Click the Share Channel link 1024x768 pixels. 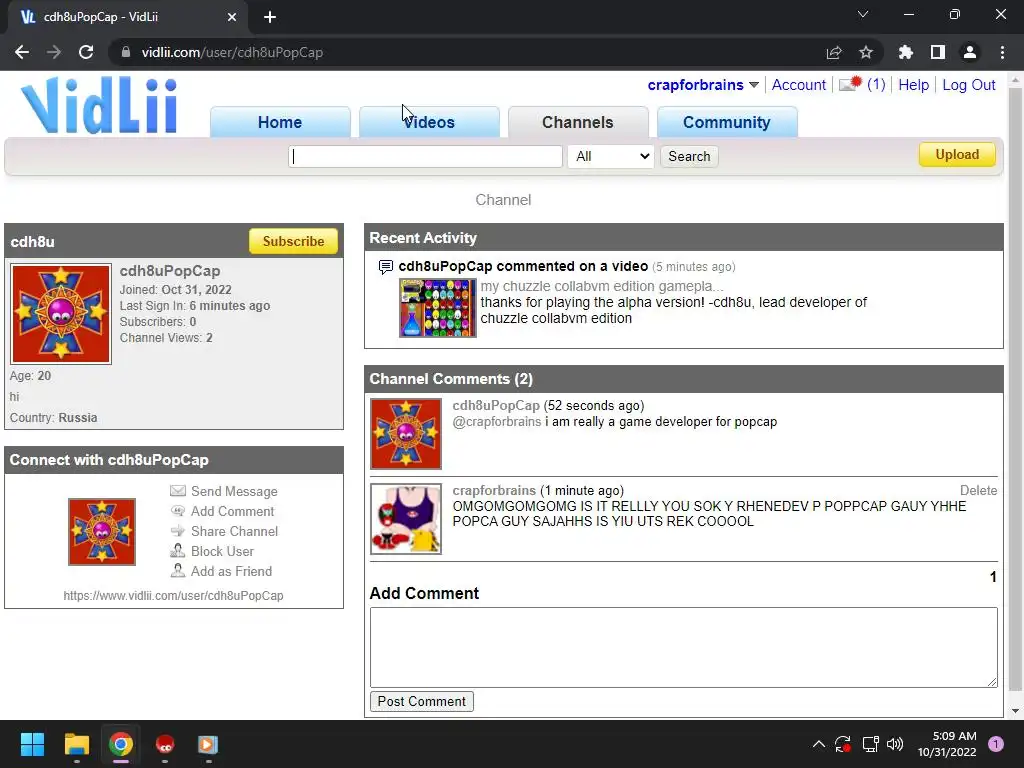[234, 532]
